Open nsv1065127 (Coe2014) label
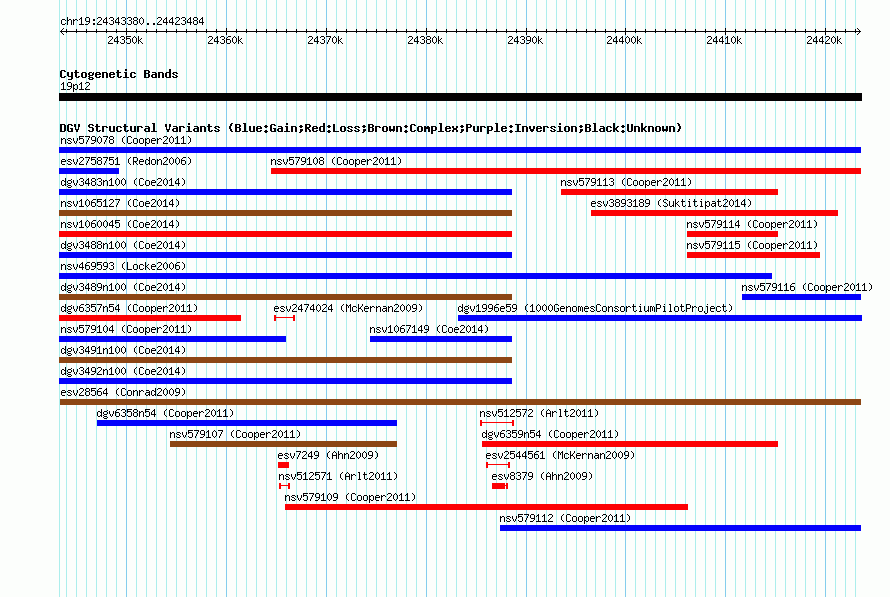Image resolution: width=890 pixels, height=597 pixels. (120, 203)
